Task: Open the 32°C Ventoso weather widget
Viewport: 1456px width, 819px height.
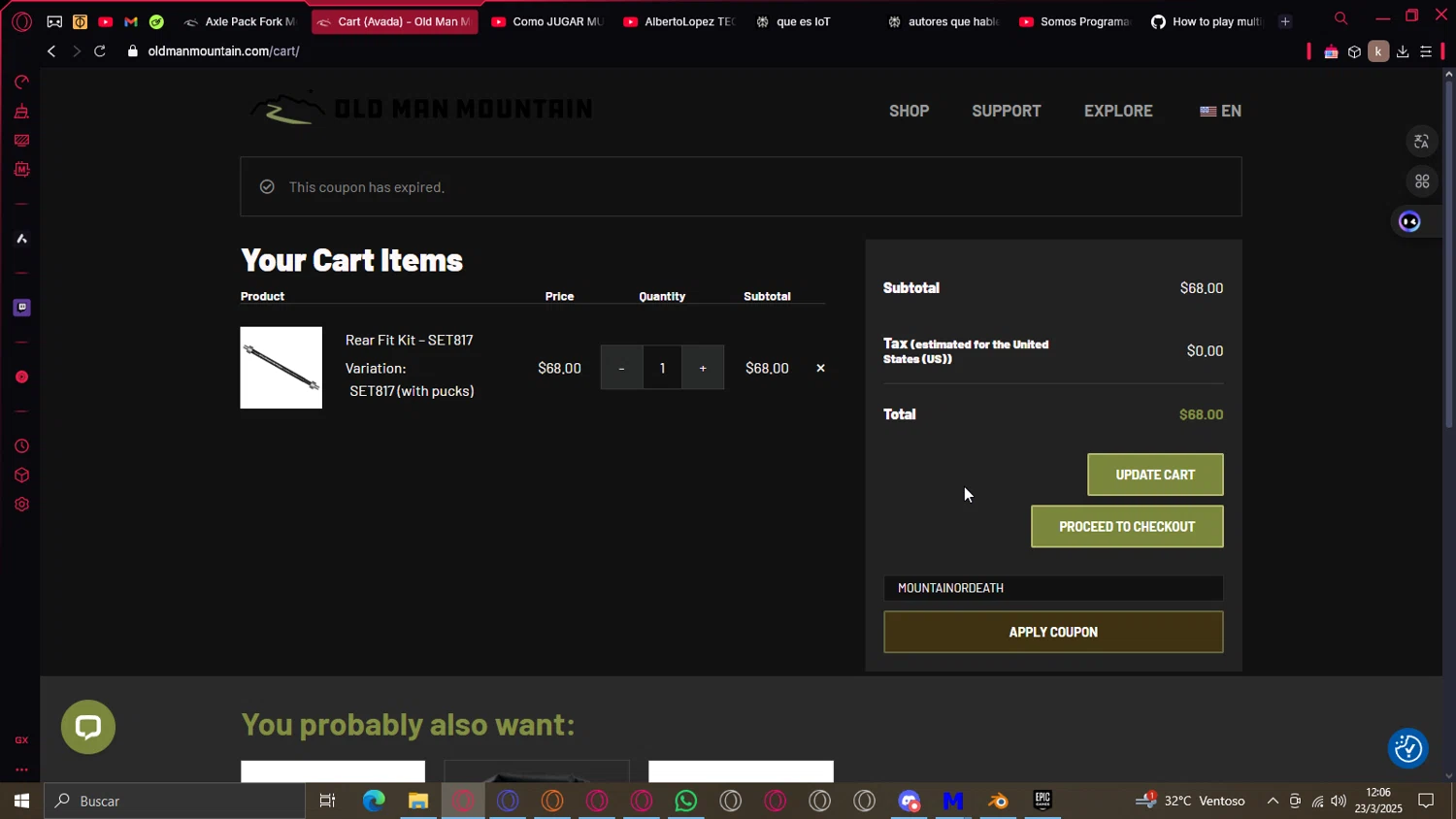Action: click(1191, 801)
